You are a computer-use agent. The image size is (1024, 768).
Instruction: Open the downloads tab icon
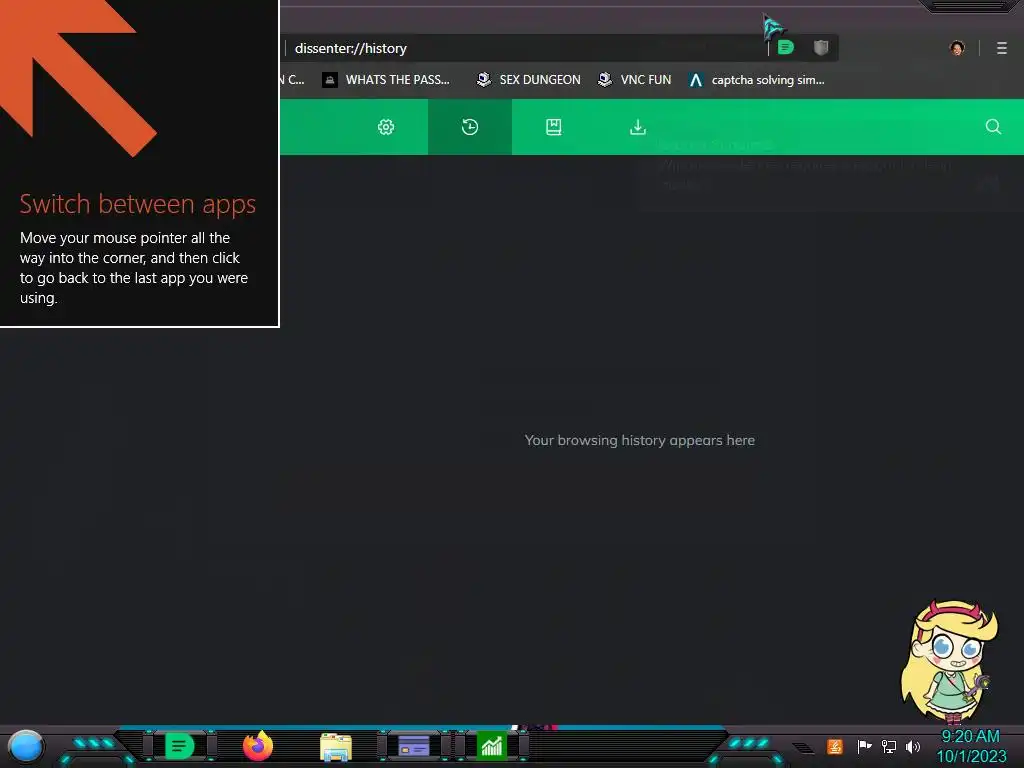click(x=638, y=127)
